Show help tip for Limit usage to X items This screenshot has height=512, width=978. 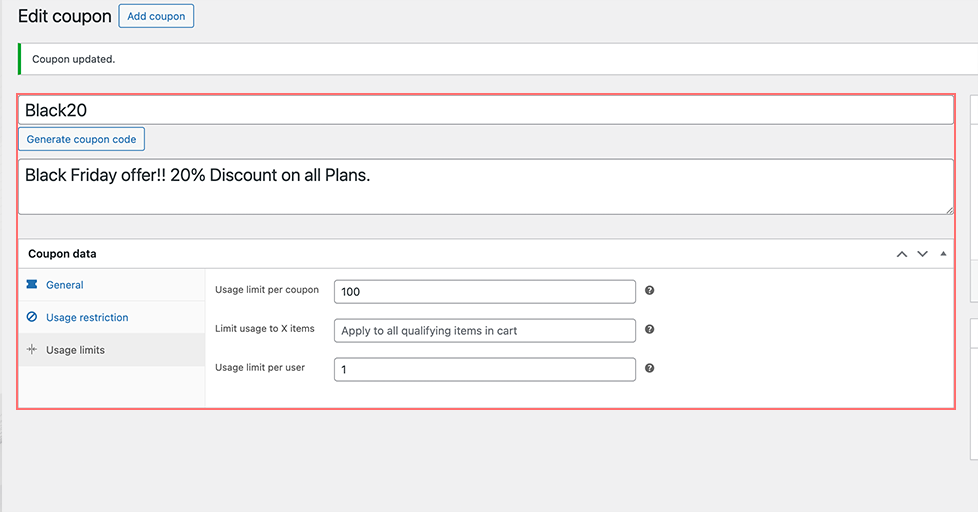(649, 329)
